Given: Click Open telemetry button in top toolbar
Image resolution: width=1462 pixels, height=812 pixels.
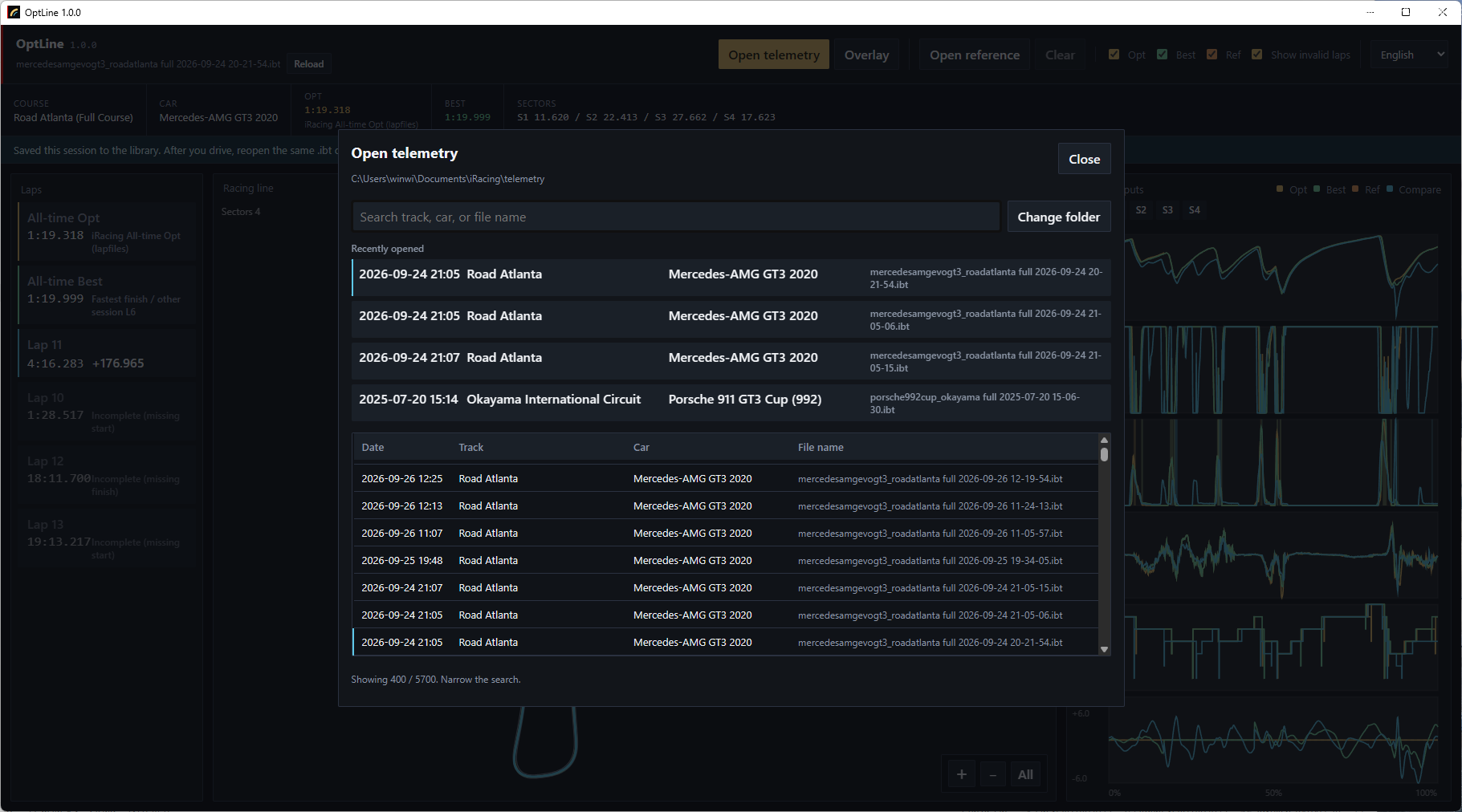Looking at the screenshot, I should (774, 55).
